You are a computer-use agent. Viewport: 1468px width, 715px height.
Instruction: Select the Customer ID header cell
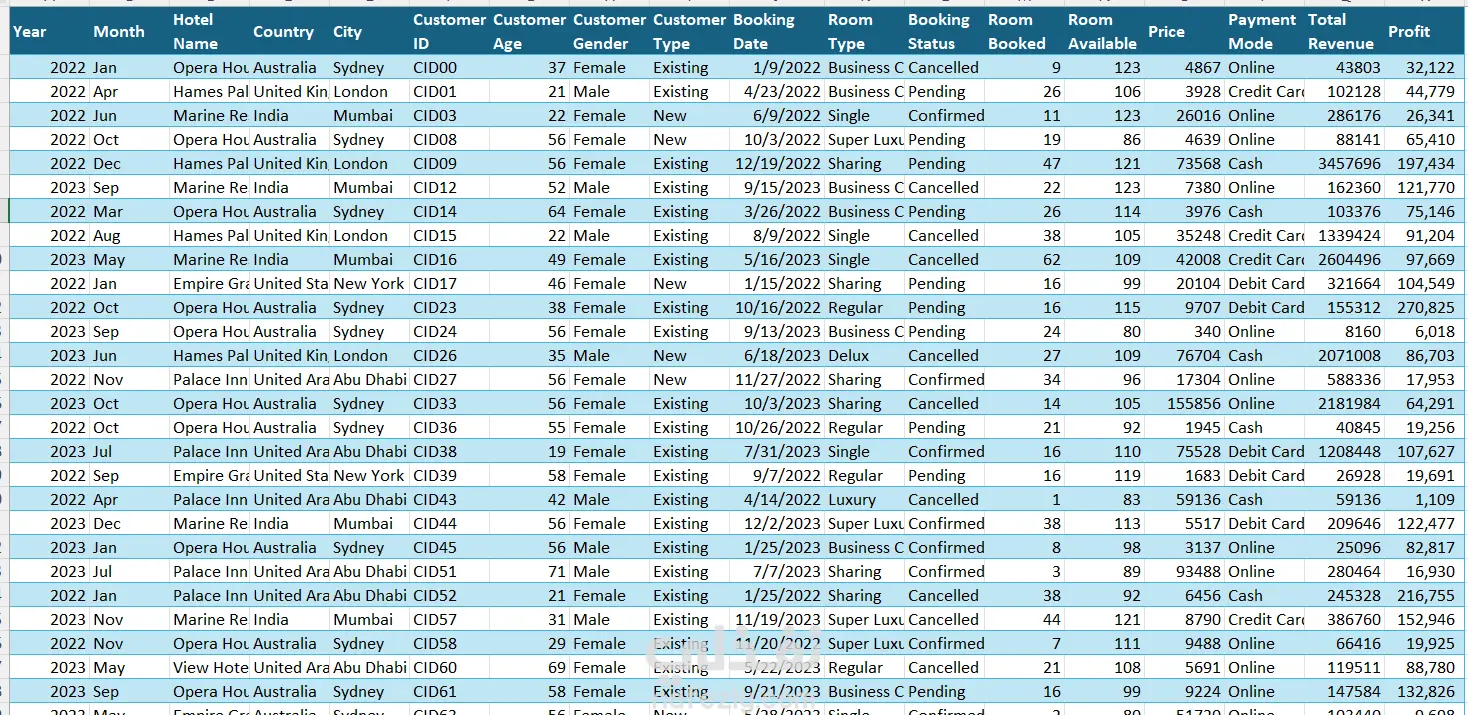point(449,31)
